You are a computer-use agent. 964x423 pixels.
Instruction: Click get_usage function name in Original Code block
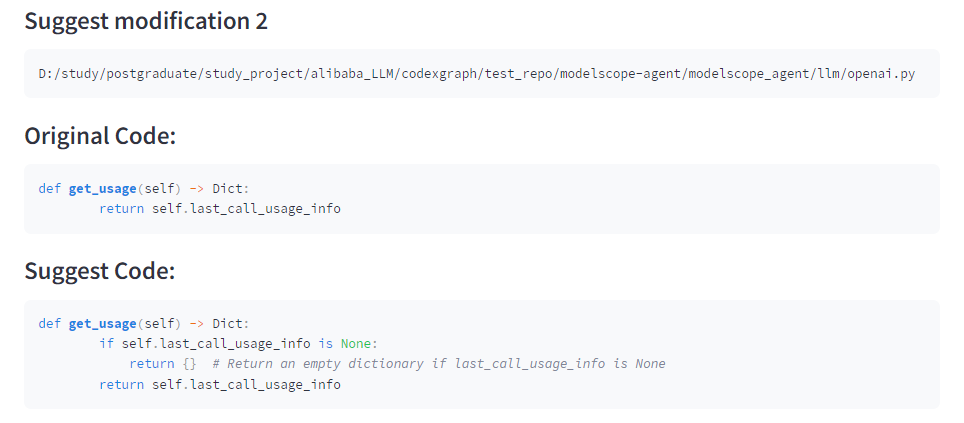[x=101, y=188]
